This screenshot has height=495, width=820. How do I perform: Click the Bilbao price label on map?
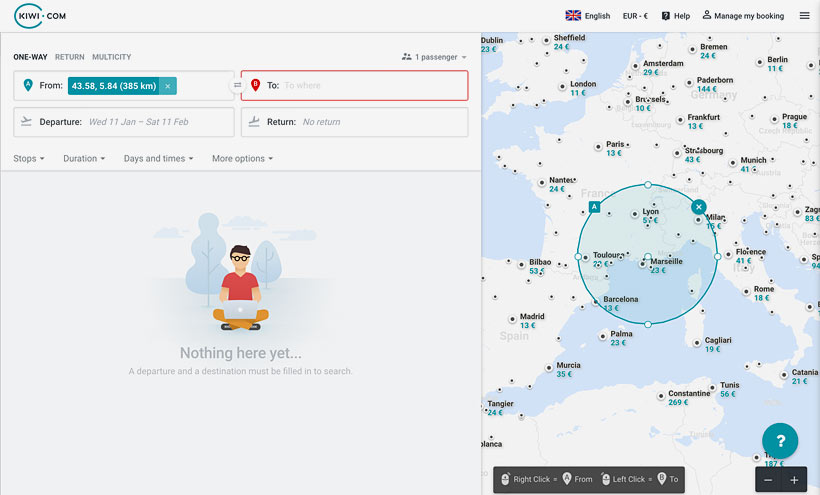pos(540,266)
